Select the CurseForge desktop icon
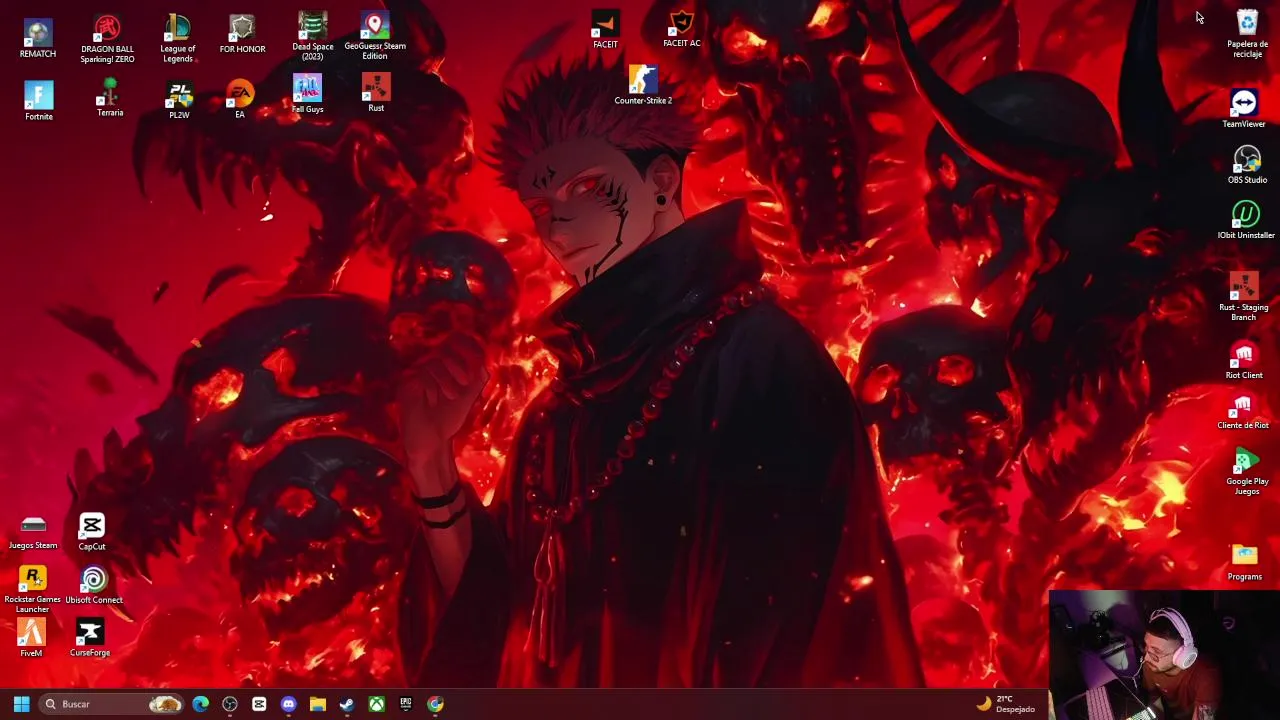This screenshot has width=1280, height=720. (x=90, y=638)
